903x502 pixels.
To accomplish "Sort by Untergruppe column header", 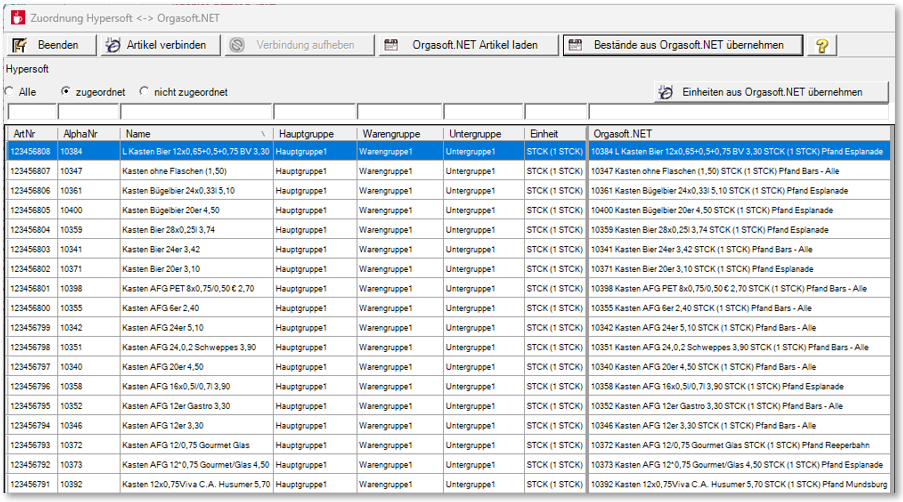I will (483, 134).
